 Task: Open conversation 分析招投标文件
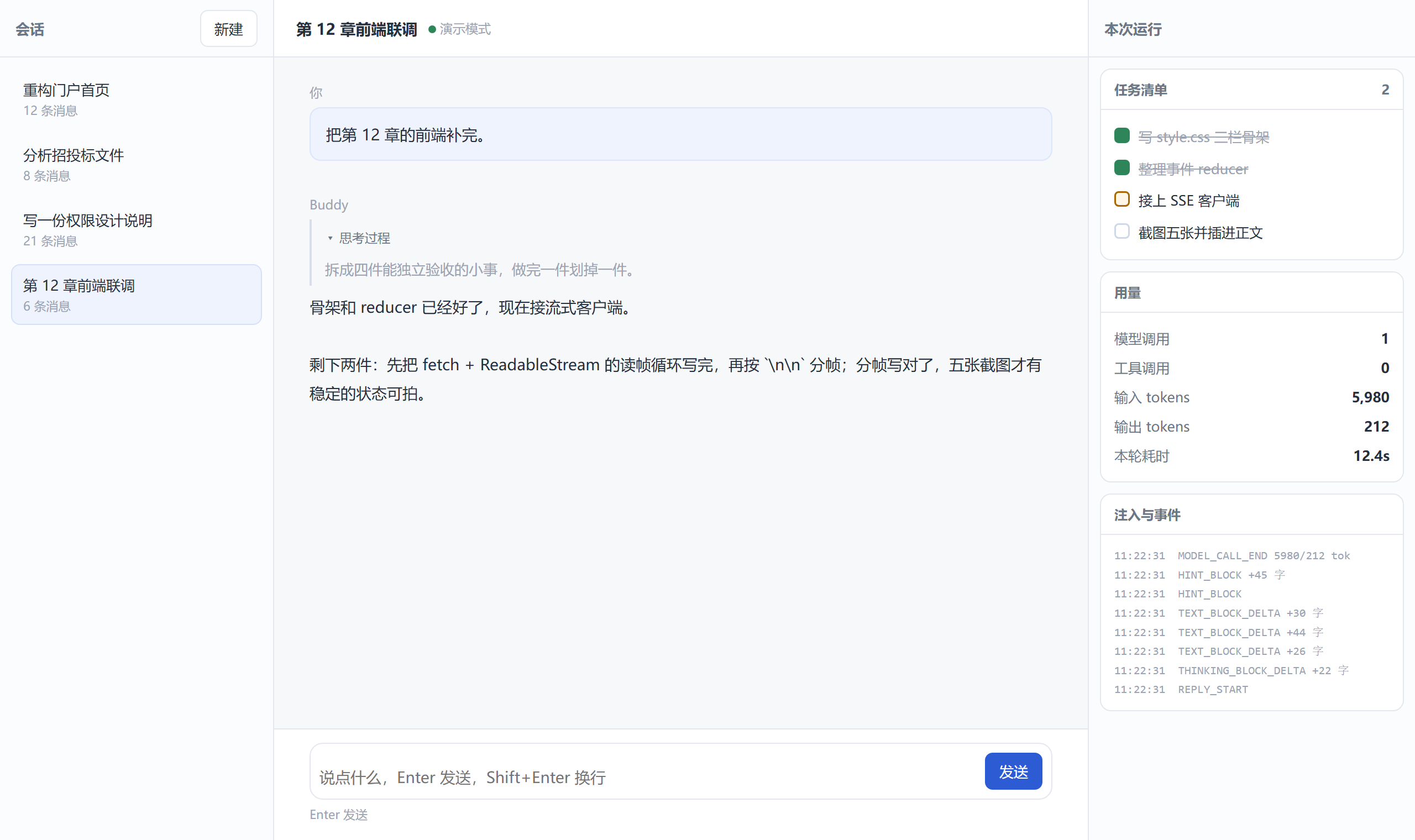tap(137, 164)
